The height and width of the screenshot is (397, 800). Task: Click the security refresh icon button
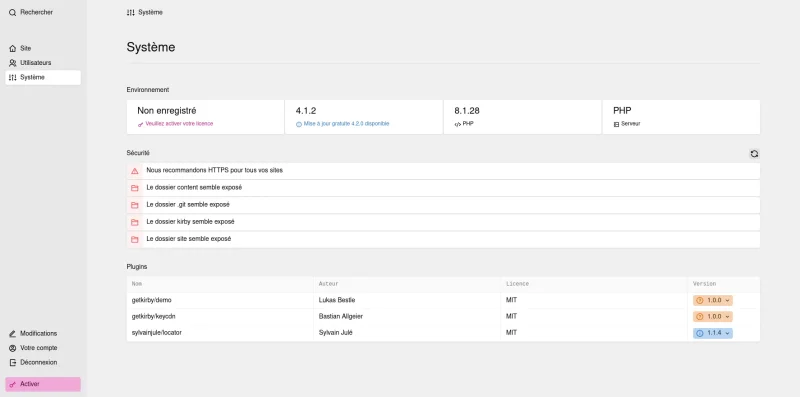tap(754, 154)
